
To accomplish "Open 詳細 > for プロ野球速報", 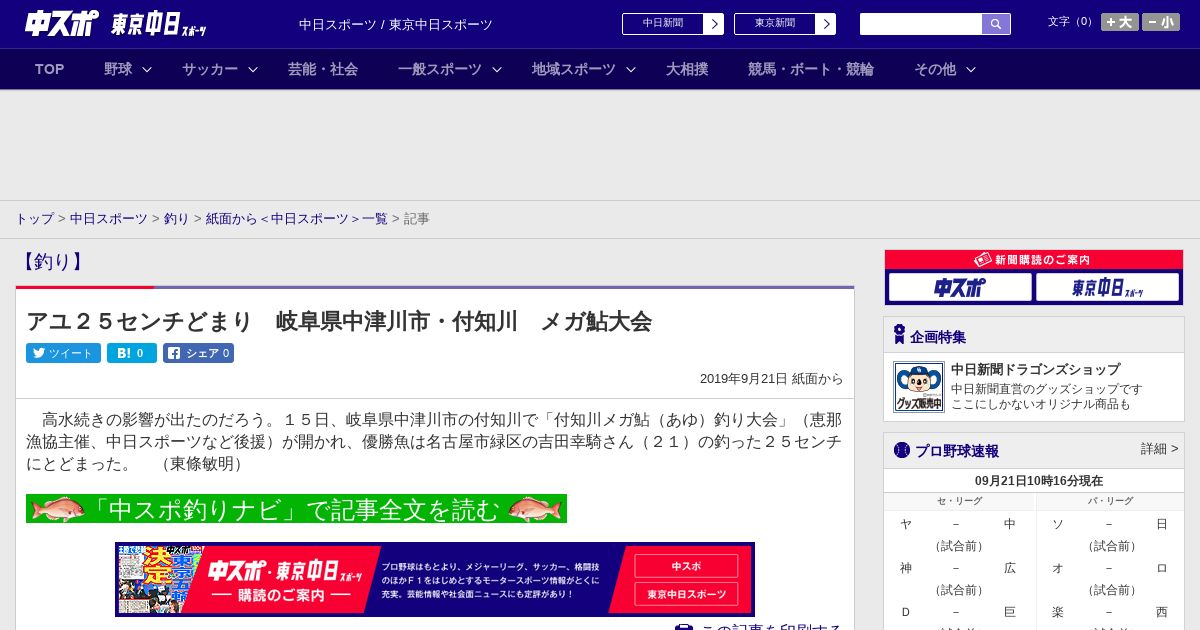I will pyautogui.click(x=1160, y=449).
